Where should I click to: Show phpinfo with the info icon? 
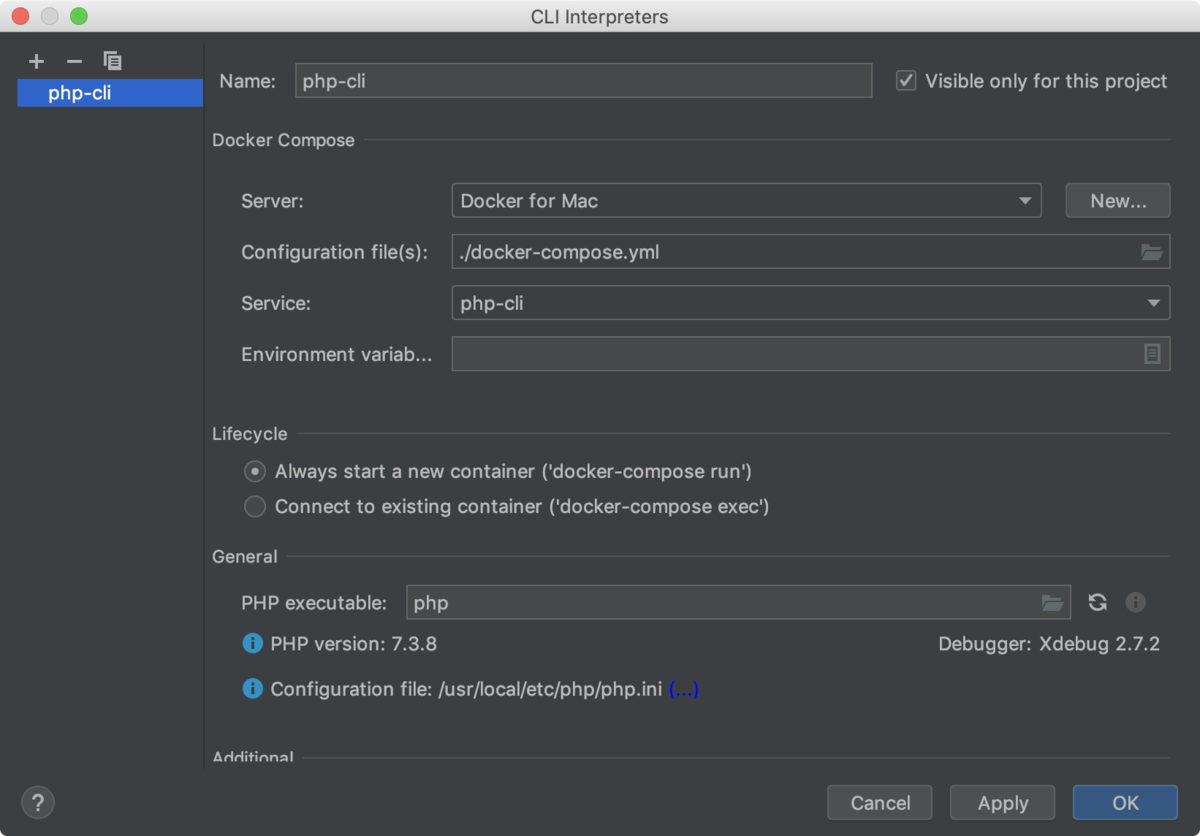(1135, 602)
